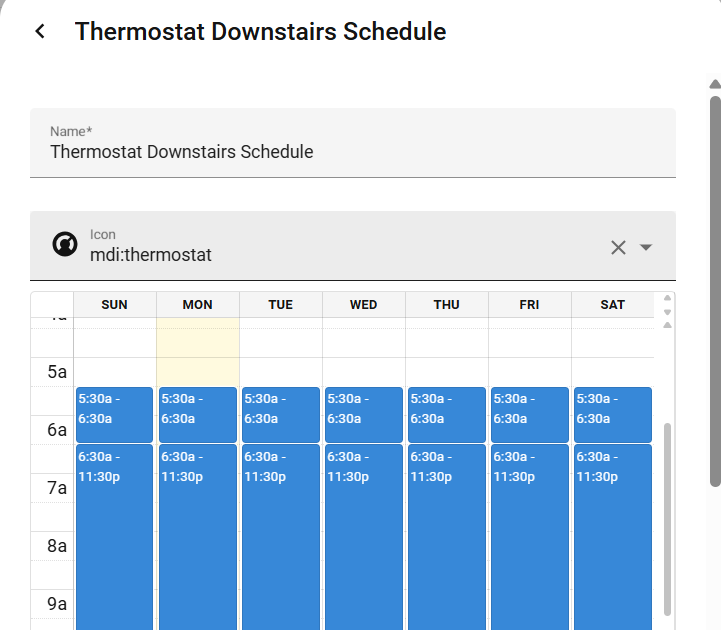This screenshot has height=630, width=721.
Task: Click the MON column header
Action: [198, 305]
